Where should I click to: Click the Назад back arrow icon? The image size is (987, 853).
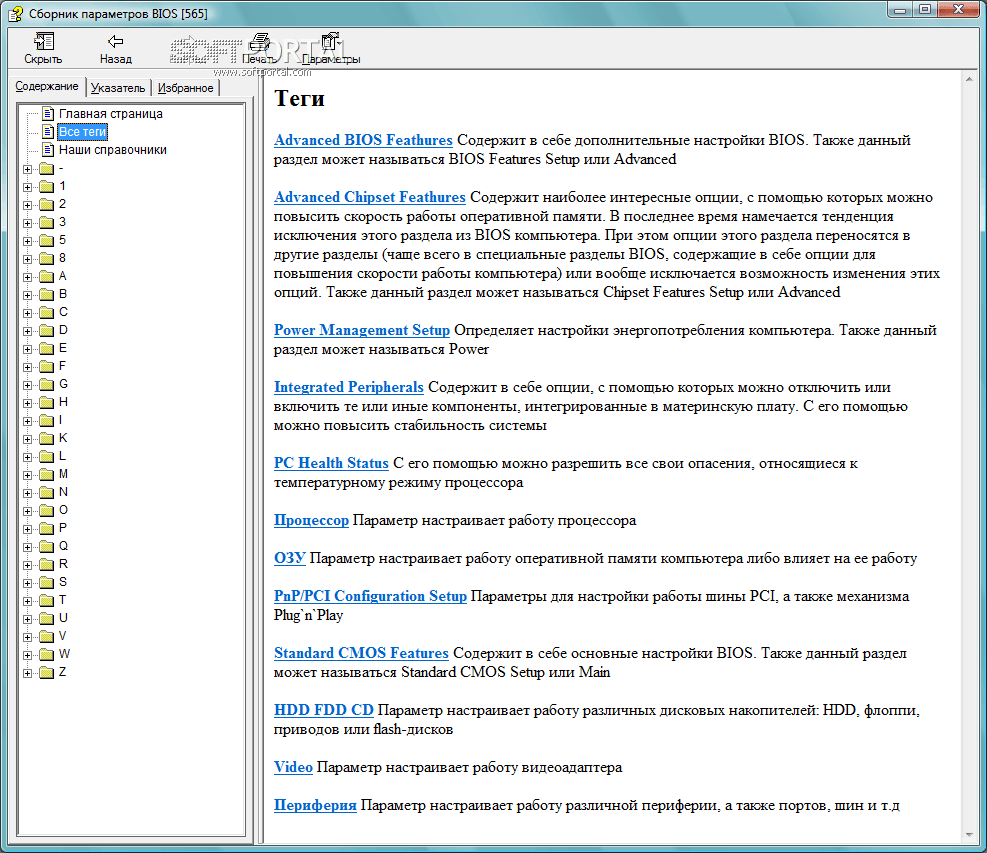coord(115,42)
